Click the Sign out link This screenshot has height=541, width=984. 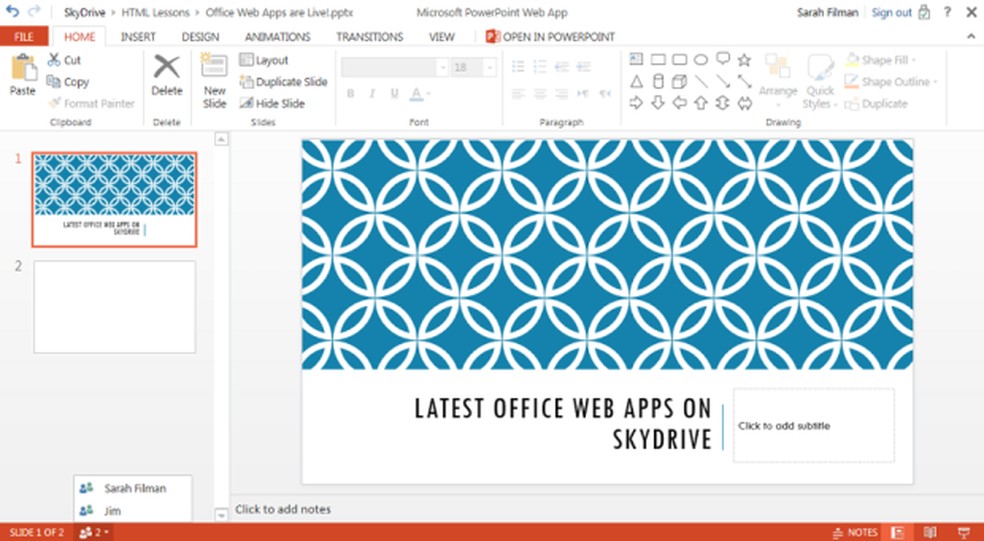tap(892, 12)
